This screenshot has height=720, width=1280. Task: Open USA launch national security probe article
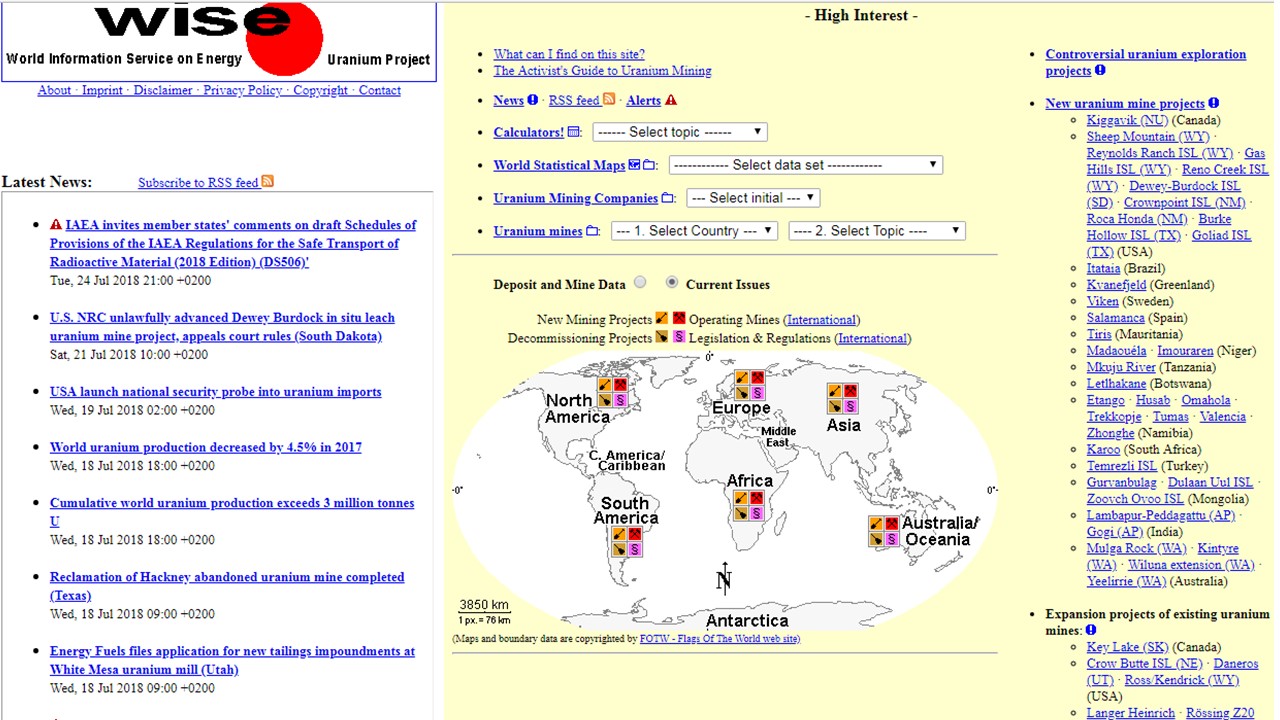215,392
